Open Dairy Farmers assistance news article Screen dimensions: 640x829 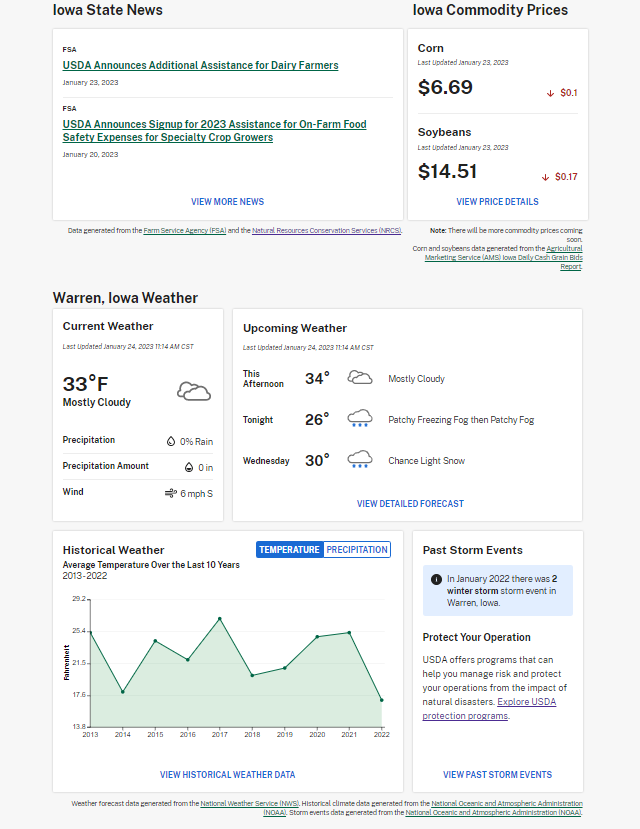[200, 66]
